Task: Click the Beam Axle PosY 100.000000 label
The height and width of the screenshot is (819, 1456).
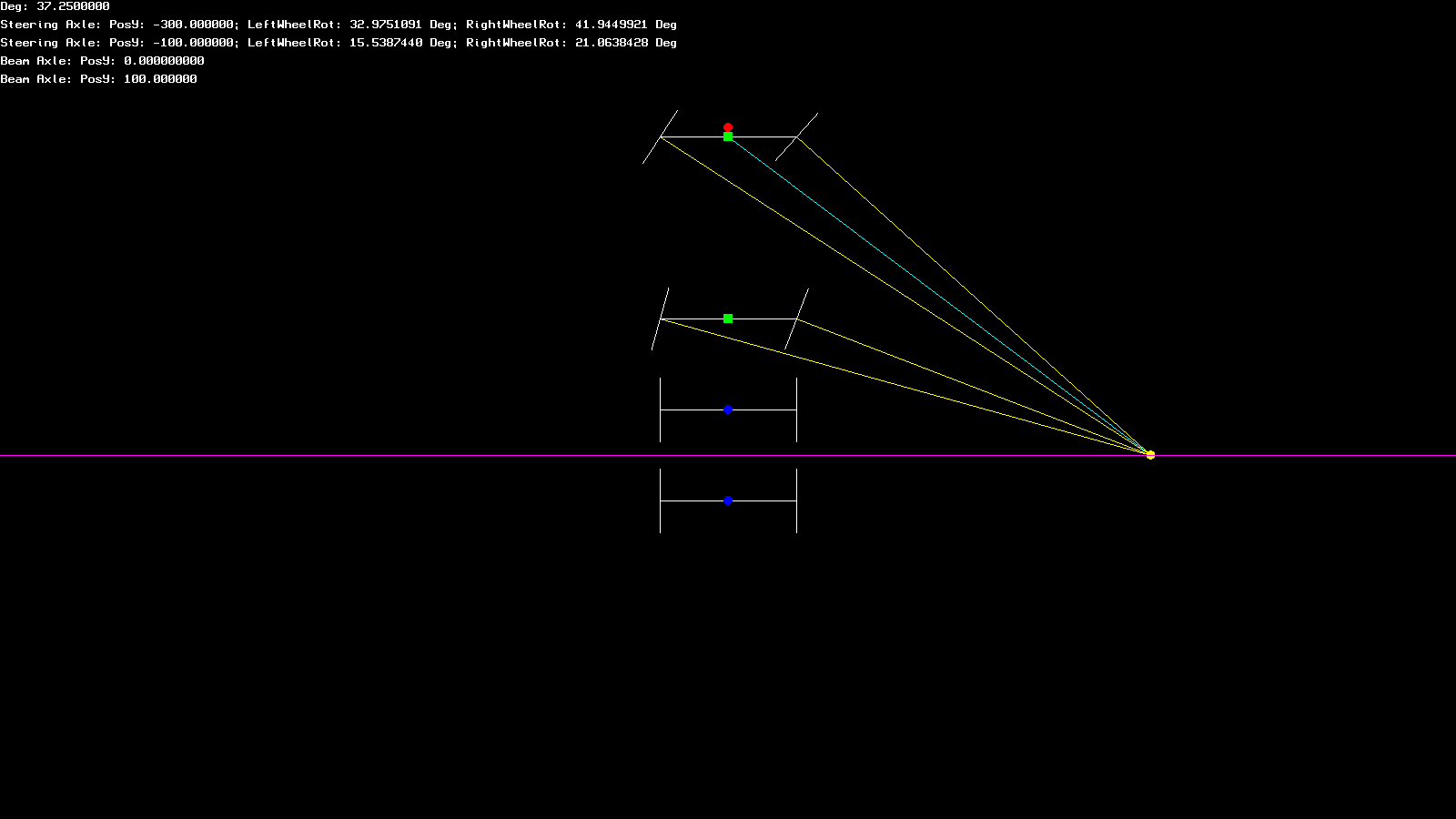Action: (x=98, y=79)
